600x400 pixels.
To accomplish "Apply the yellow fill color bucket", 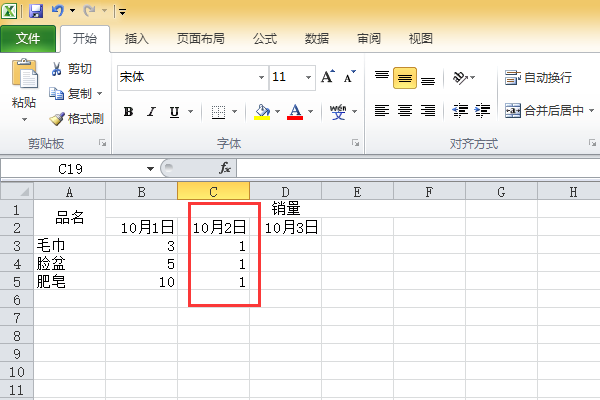I will pyautogui.click(x=262, y=112).
